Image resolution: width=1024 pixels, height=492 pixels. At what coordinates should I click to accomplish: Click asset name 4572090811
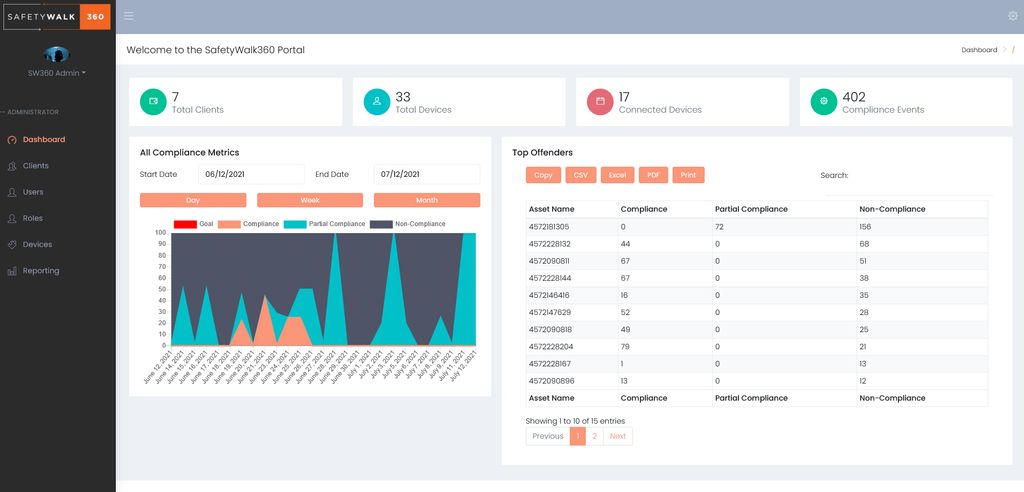coord(549,261)
